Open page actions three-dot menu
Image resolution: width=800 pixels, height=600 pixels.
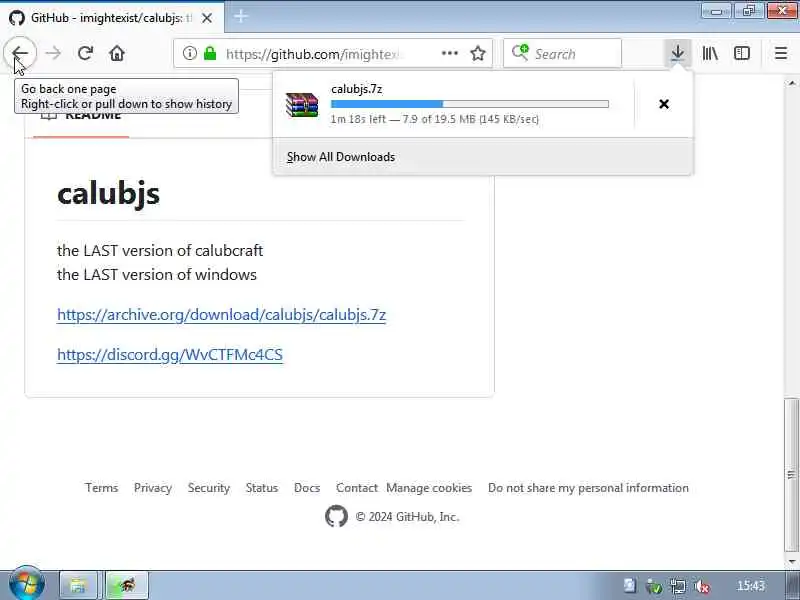[449, 53]
